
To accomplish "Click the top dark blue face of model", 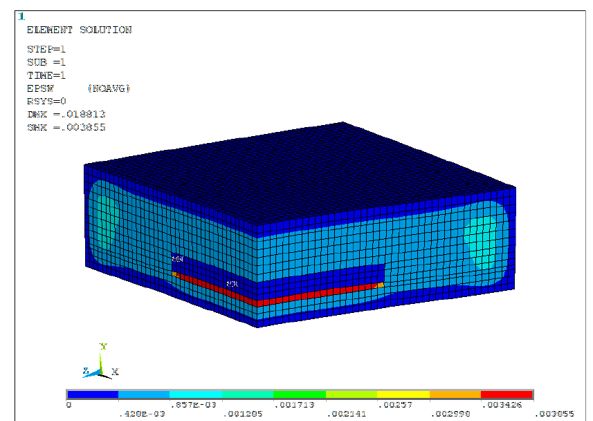I will (x=299, y=174).
